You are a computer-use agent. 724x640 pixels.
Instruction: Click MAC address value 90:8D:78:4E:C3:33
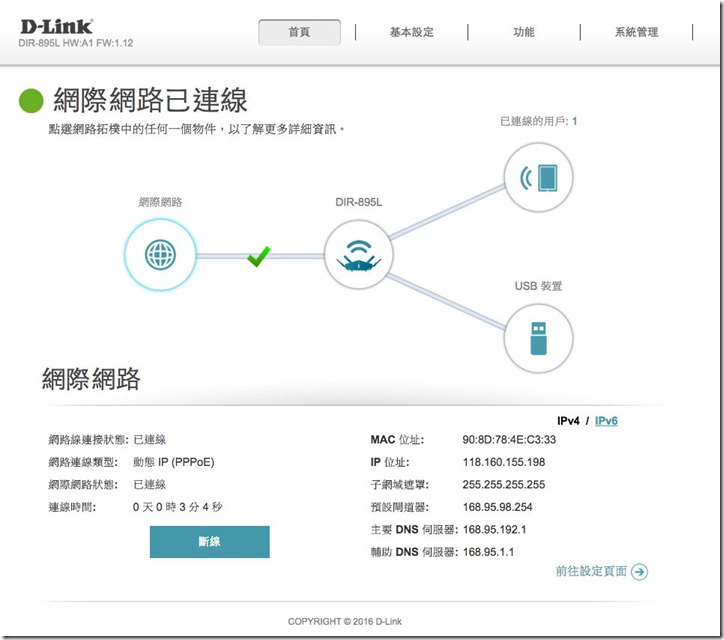(509, 440)
